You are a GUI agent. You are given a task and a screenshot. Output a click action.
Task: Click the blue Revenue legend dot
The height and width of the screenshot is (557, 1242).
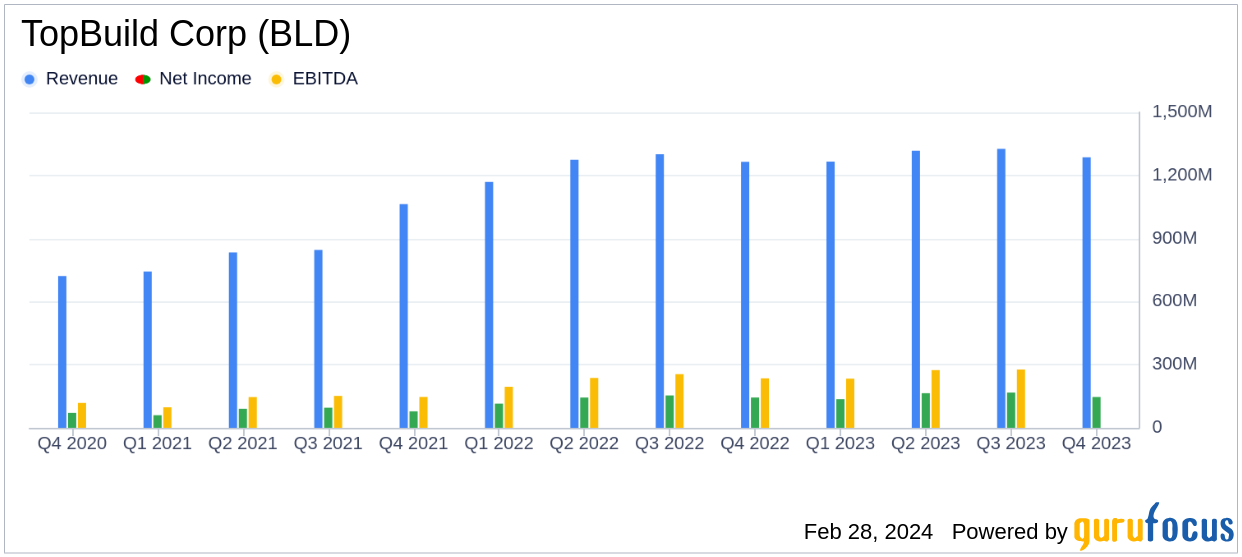[x=30, y=79]
